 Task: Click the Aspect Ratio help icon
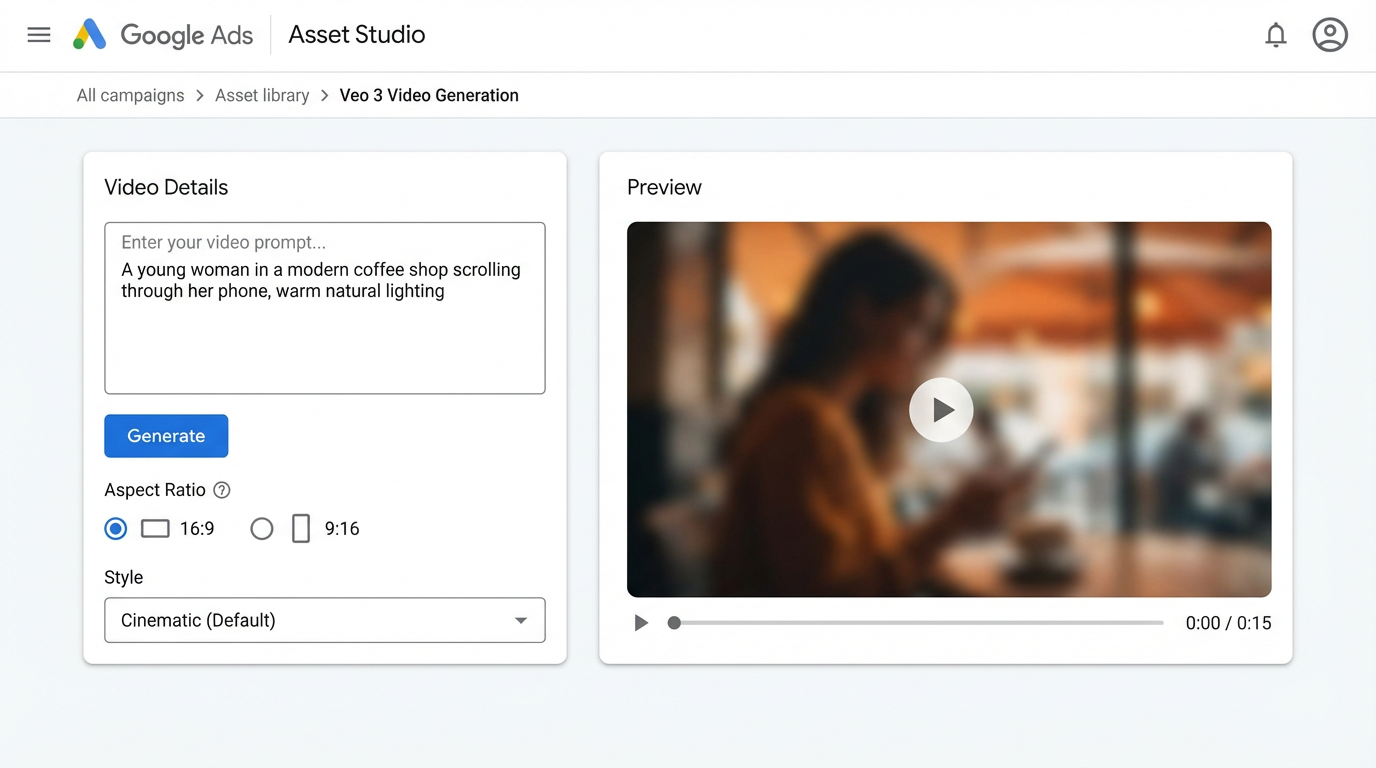[220, 490]
